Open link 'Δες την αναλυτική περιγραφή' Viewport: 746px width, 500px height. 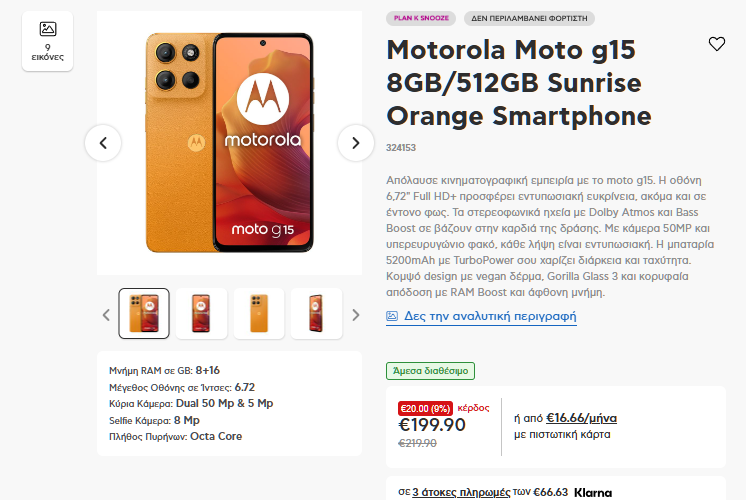pyautogui.click(x=490, y=316)
